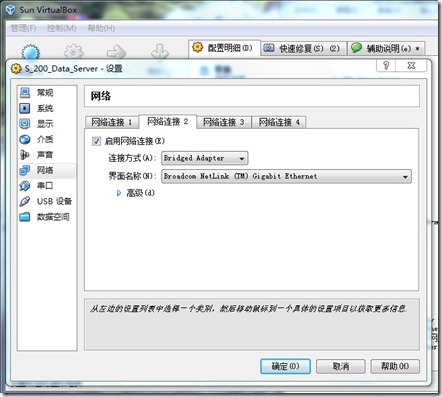Click the VirtualBox cube icon in title bar
442x397 pixels.
(11, 9)
